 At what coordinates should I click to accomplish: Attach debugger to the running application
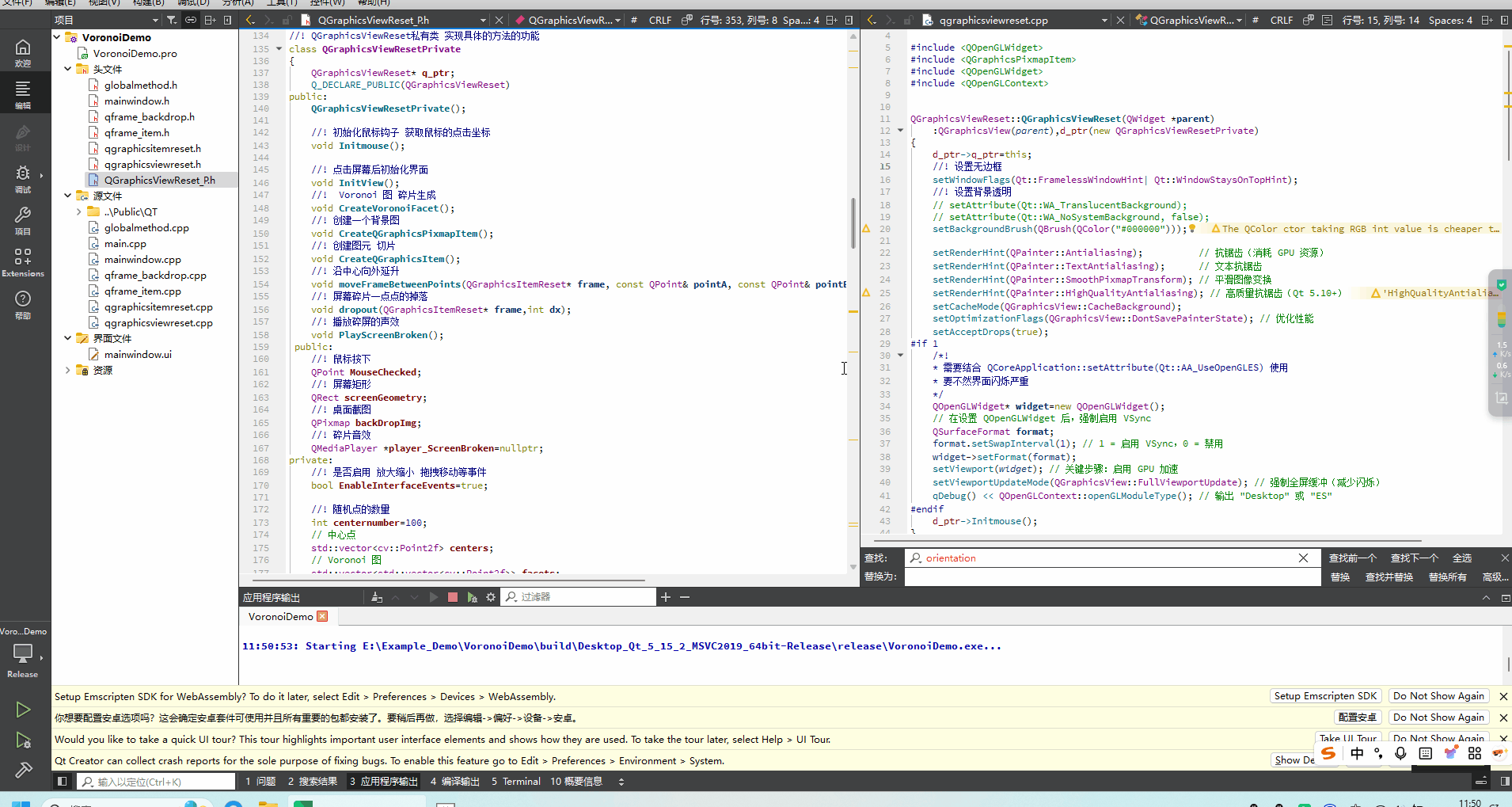click(x=472, y=597)
